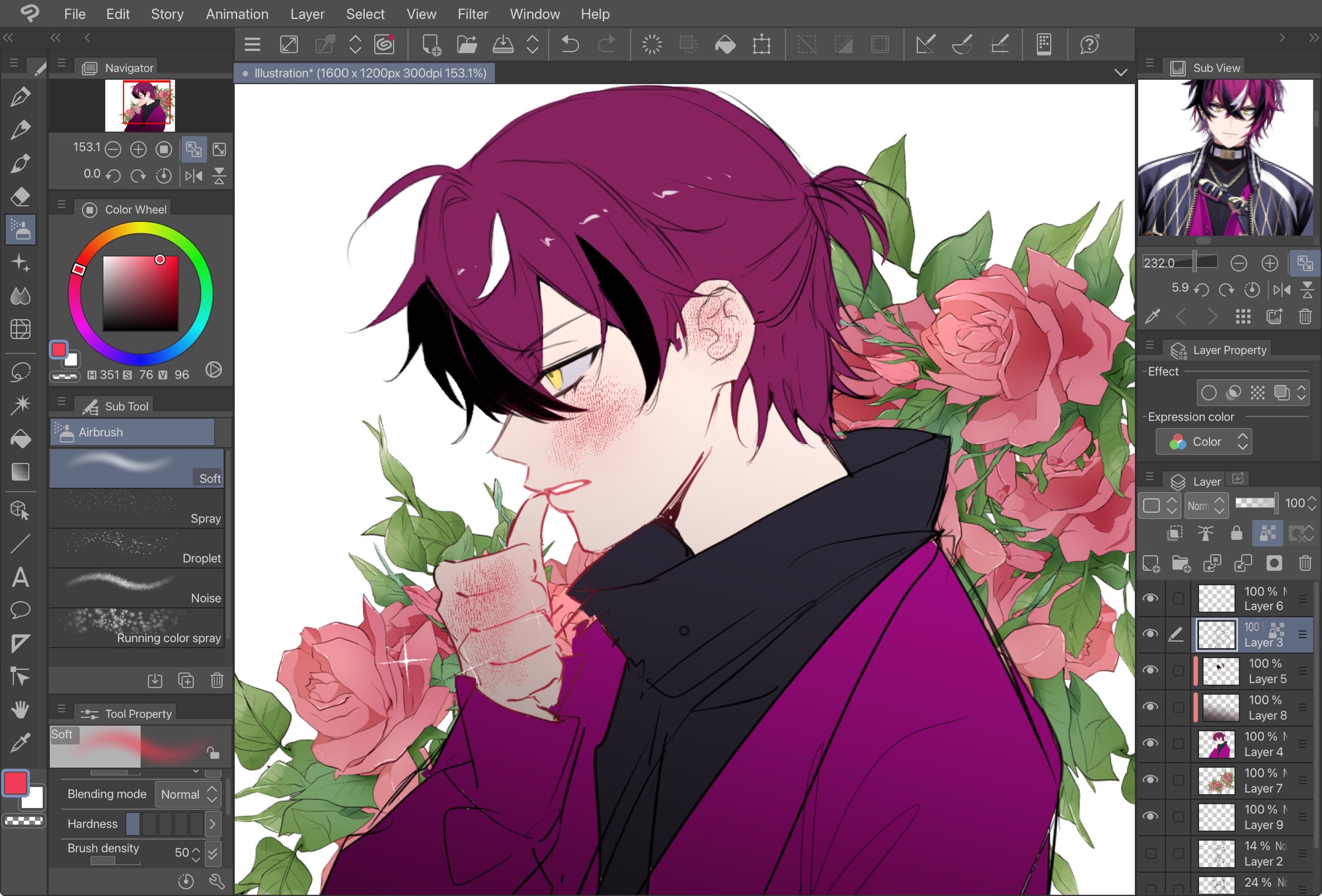
Task: Select the Fill bucket tool
Action: tap(20, 439)
